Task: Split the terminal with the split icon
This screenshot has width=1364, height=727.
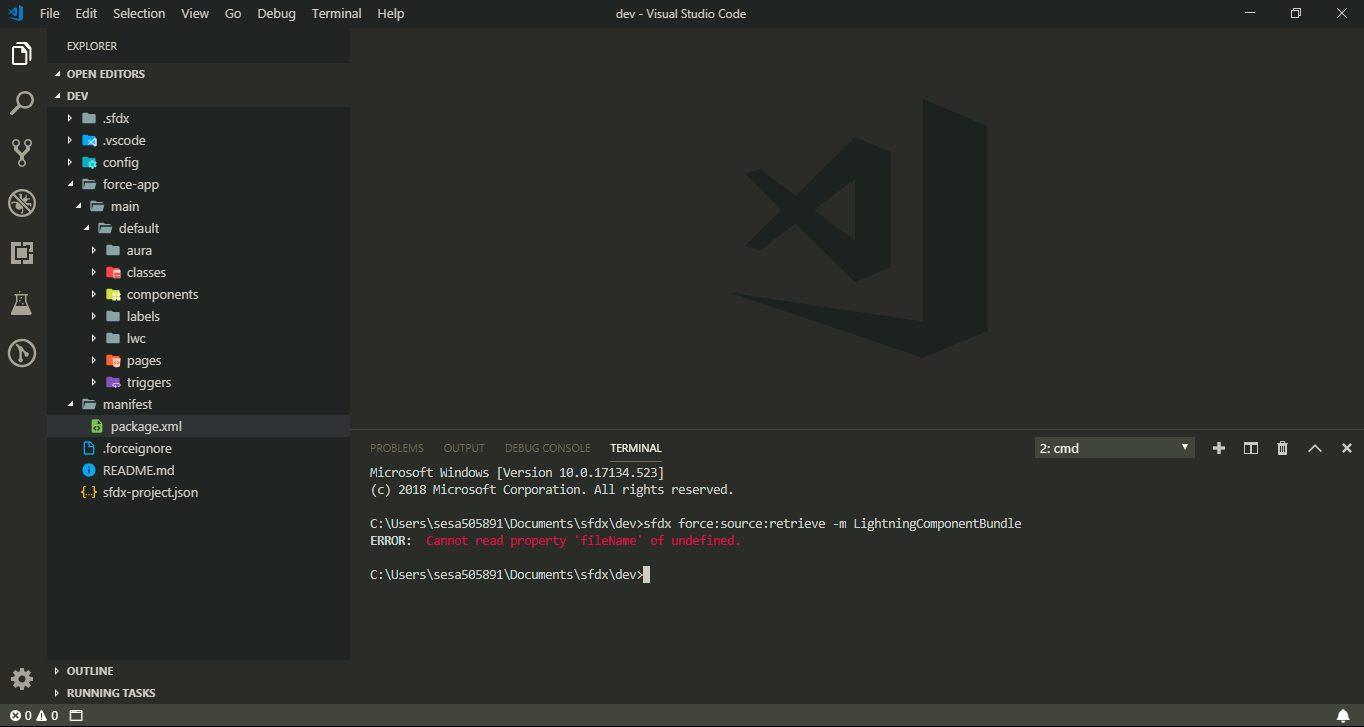Action: [1250, 448]
